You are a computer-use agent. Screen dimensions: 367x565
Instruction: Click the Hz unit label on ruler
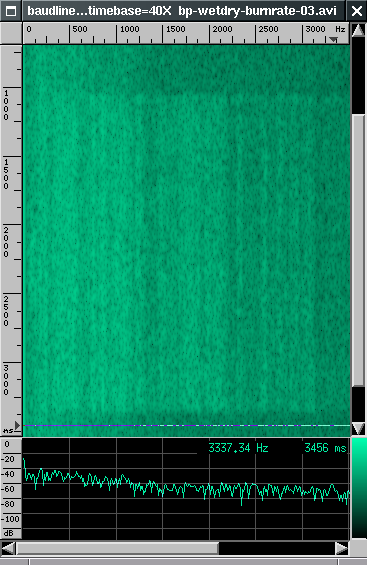click(340, 29)
